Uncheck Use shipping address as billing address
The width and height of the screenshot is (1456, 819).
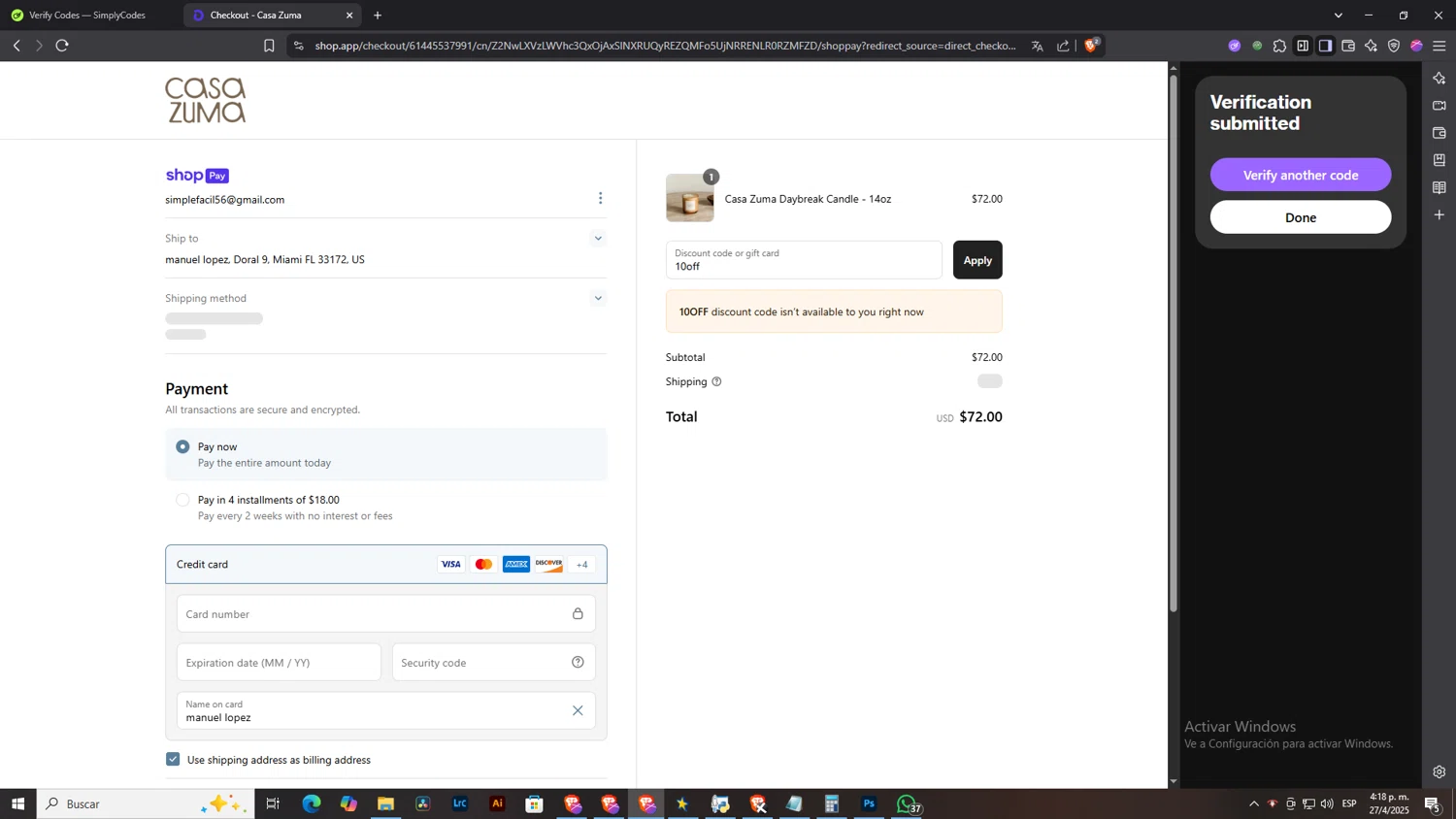click(x=173, y=759)
